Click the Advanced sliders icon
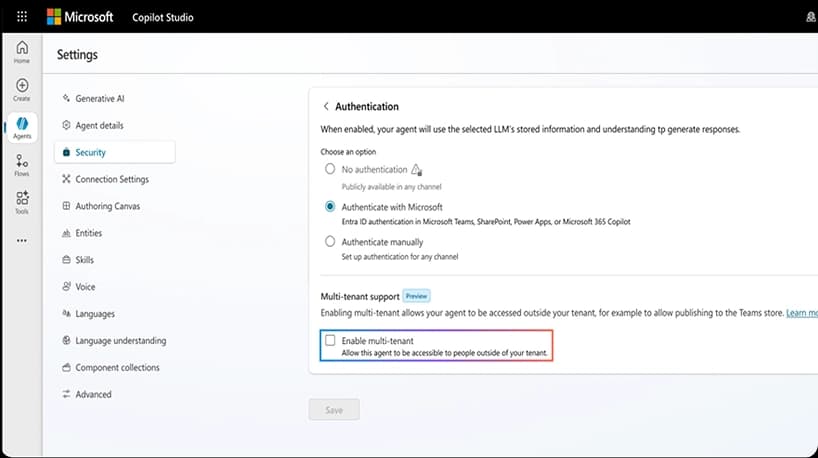Screen dimensions: 818x458 [66, 394]
